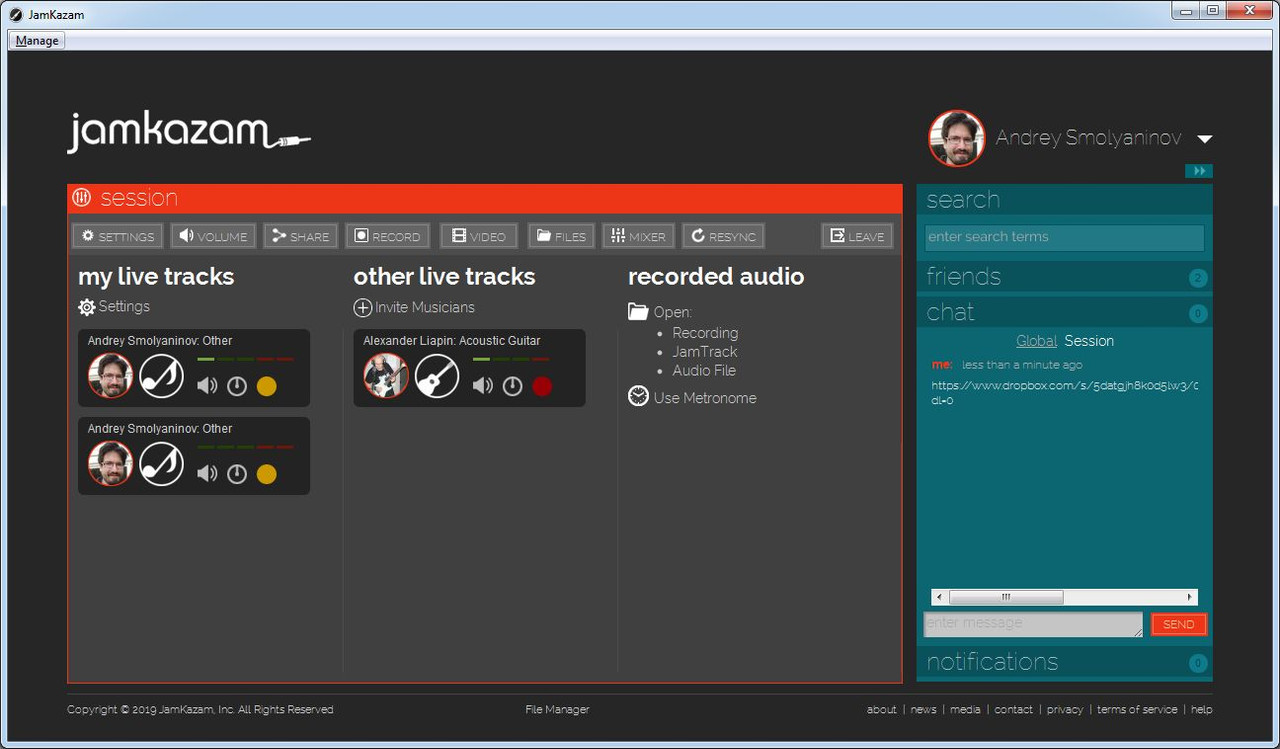1280x749 pixels.
Task: Click pan knob on first Andrey track
Action: 237,386
